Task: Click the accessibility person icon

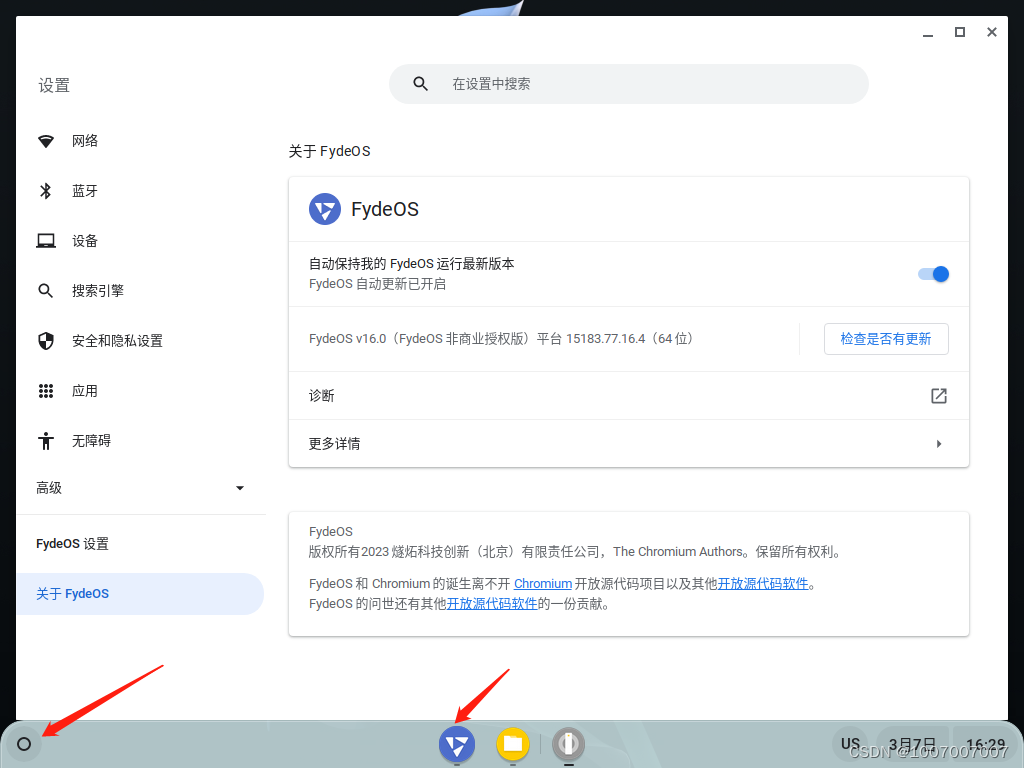Action: coord(46,441)
